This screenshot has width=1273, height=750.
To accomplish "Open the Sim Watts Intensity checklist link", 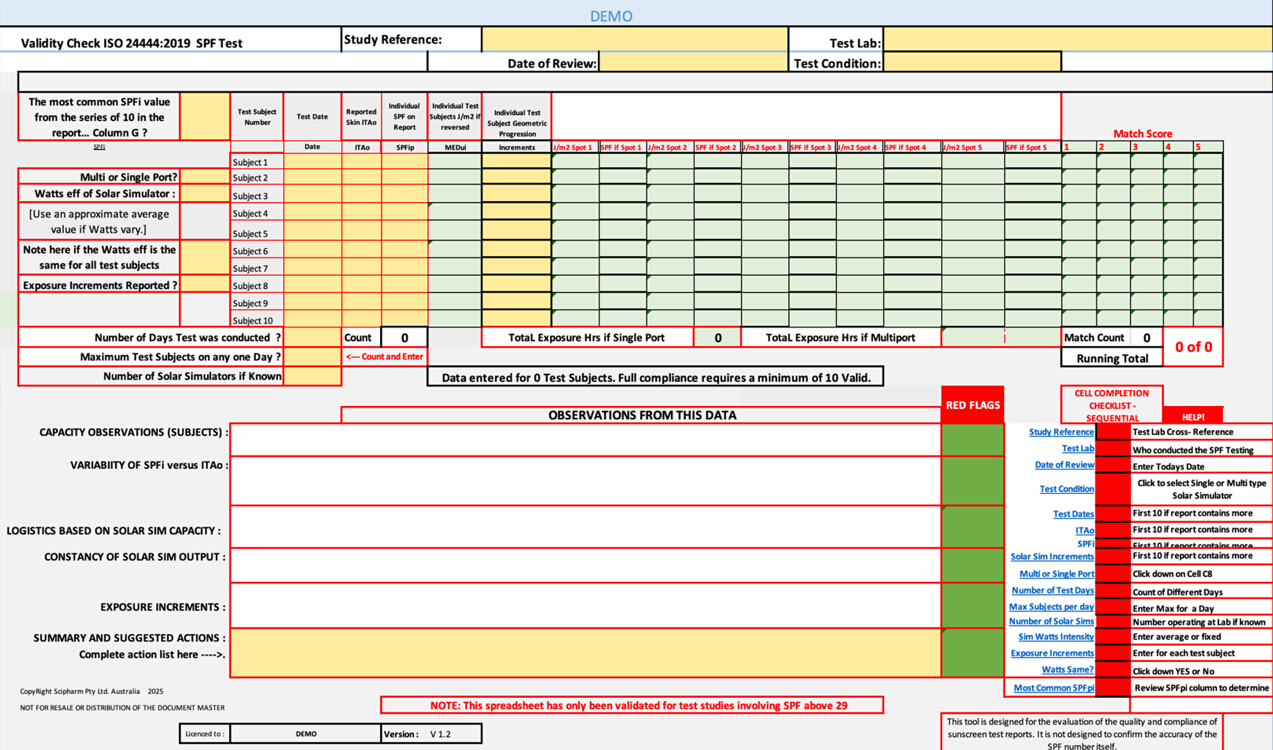I will pos(1057,636).
